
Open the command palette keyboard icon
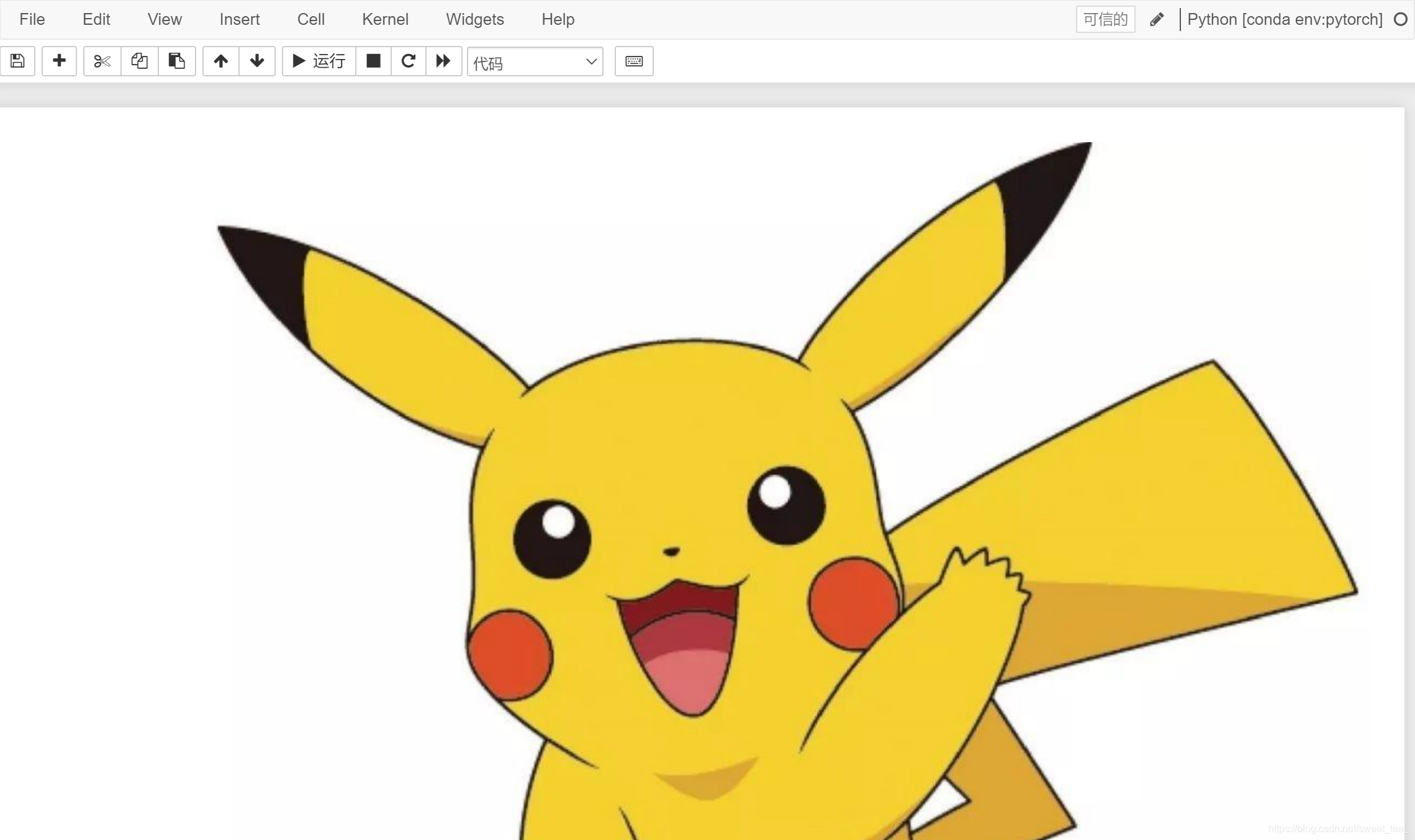tap(634, 61)
